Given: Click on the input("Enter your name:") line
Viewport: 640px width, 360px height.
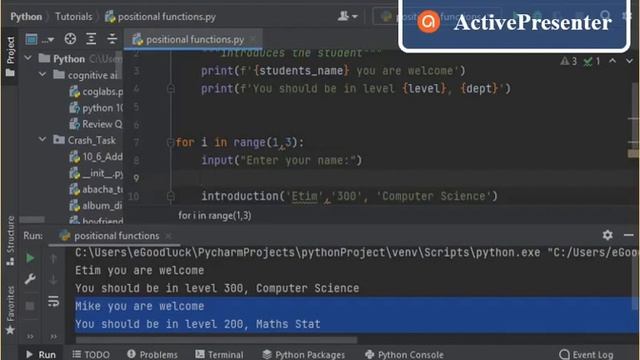Looking at the screenshot, I should click(x=281, y=160).
